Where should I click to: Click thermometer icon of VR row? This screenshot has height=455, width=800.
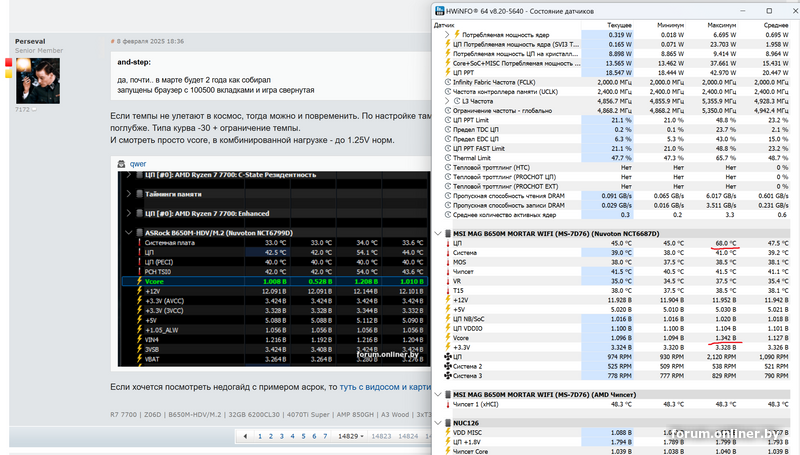448,281
